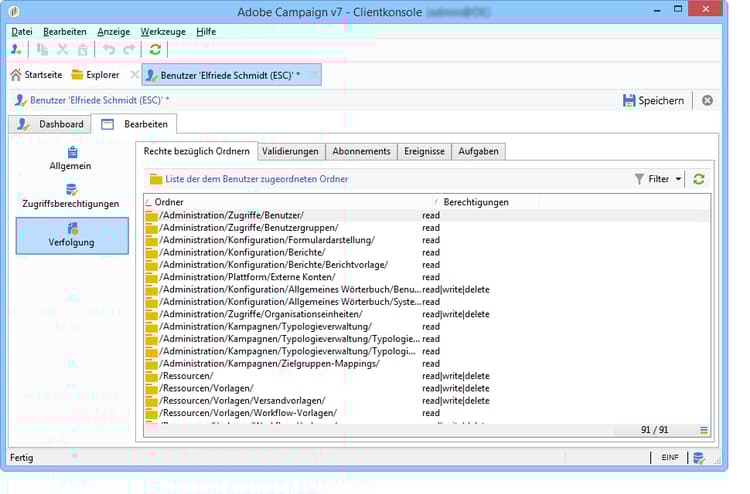Open the Bearbeiten menu
Viewport: 750px width, 494px height.
tap(65, 32)
